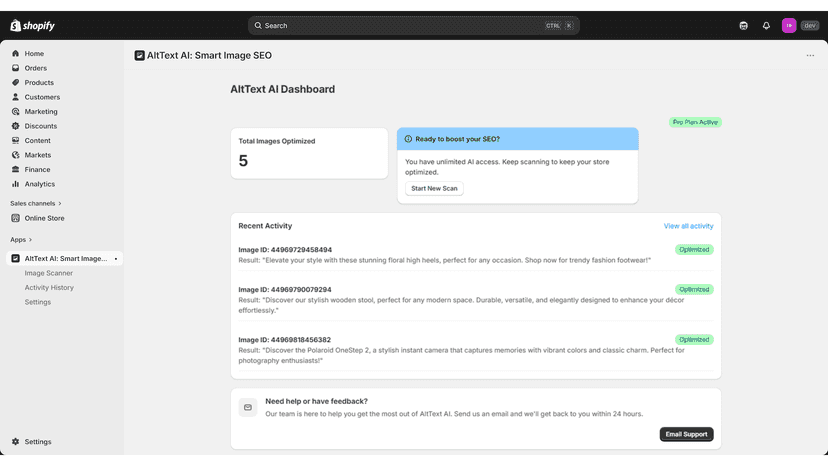Click the AltText AI app icon in sidebar
This screenshot has width=828, height=466.
(x=15, y=258)
